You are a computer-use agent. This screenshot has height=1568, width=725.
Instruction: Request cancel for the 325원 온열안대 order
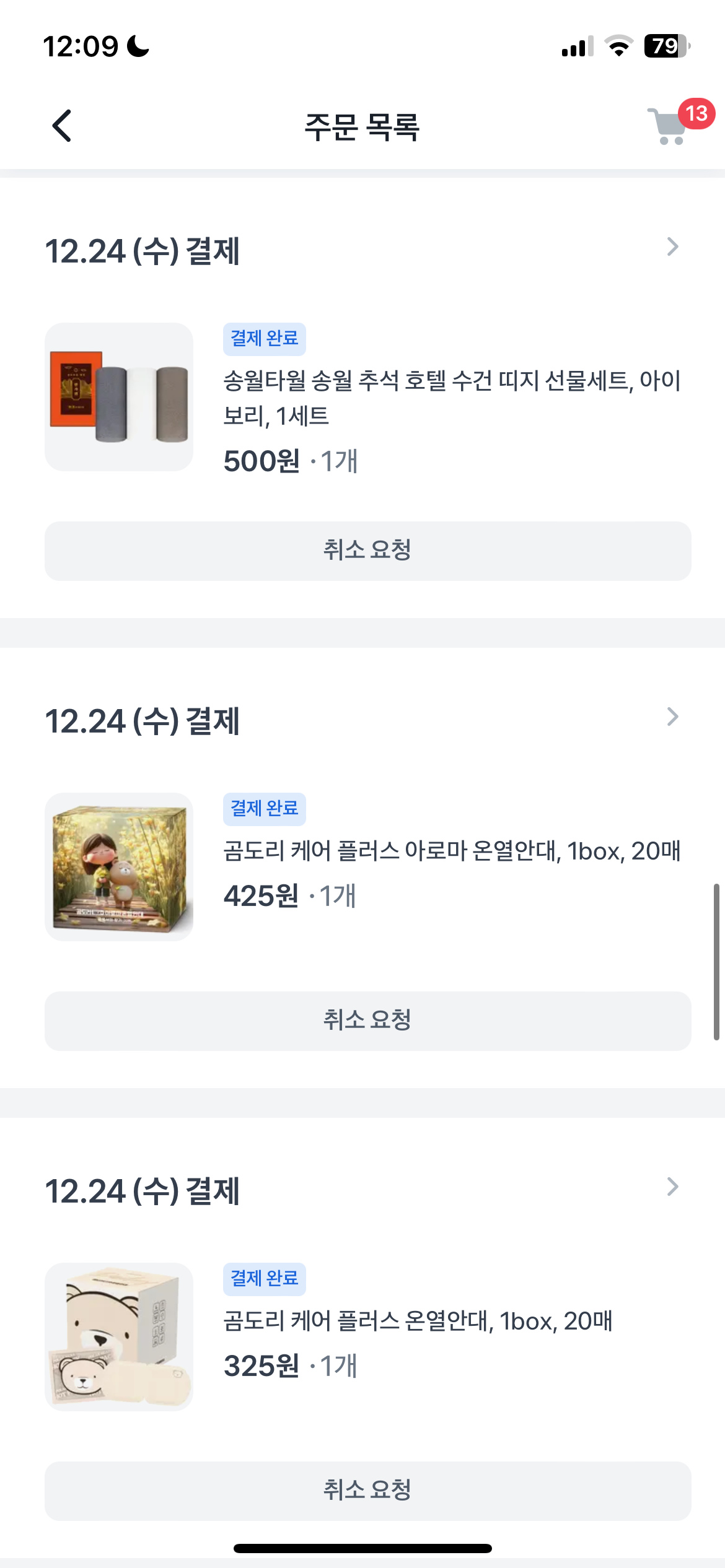point(367,1491)
